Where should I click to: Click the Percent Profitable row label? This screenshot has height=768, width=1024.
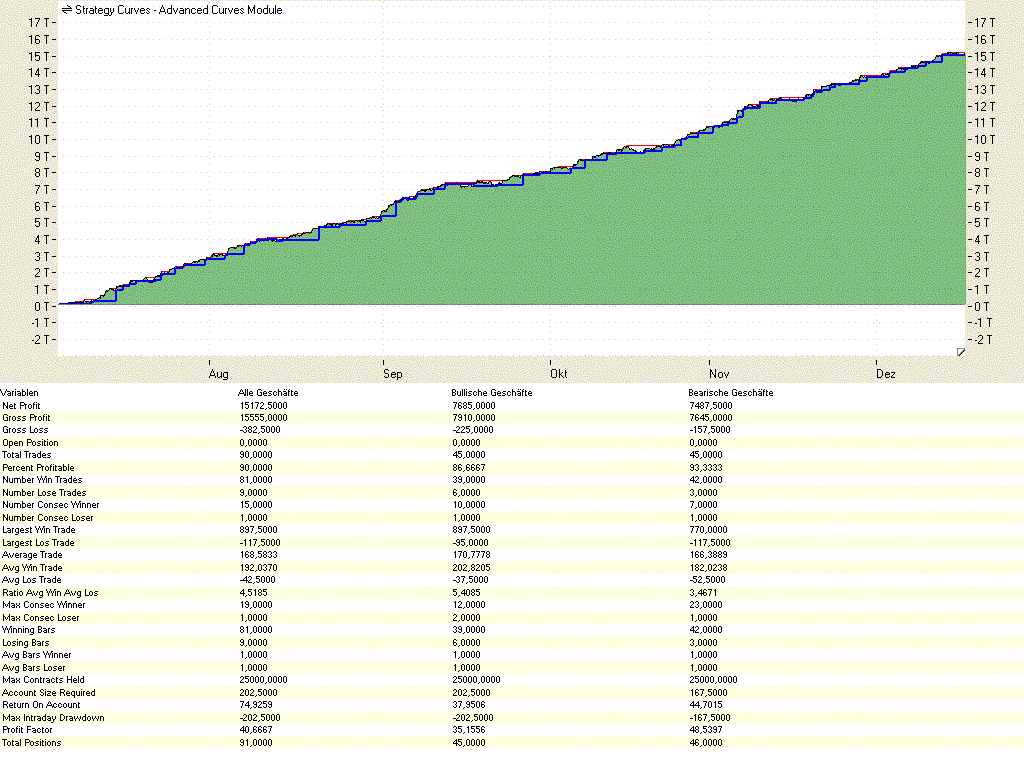coord(38,468)
